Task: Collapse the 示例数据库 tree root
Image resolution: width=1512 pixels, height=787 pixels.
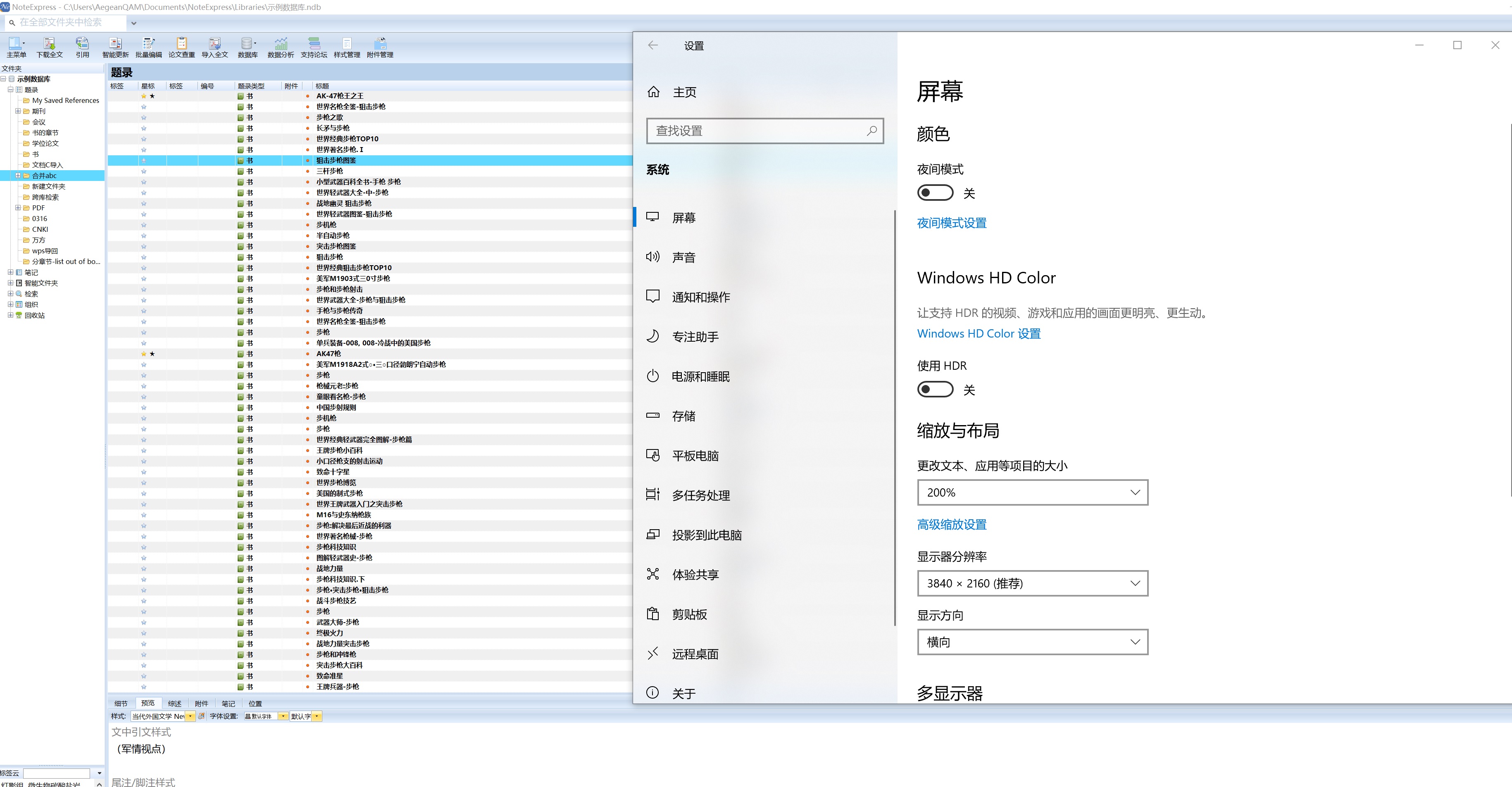Action: (4, 78)
